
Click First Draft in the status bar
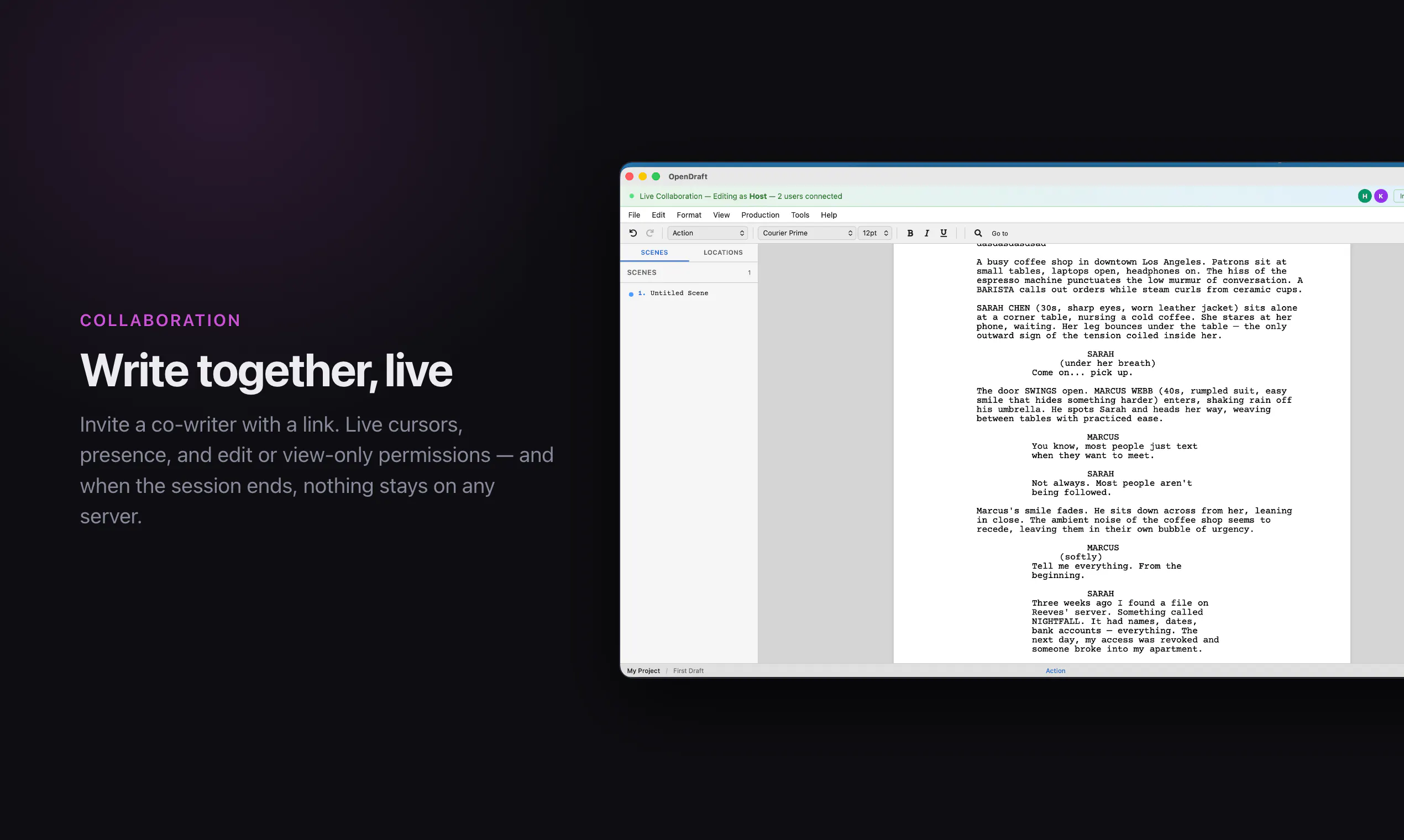click(x=688, y=671)
